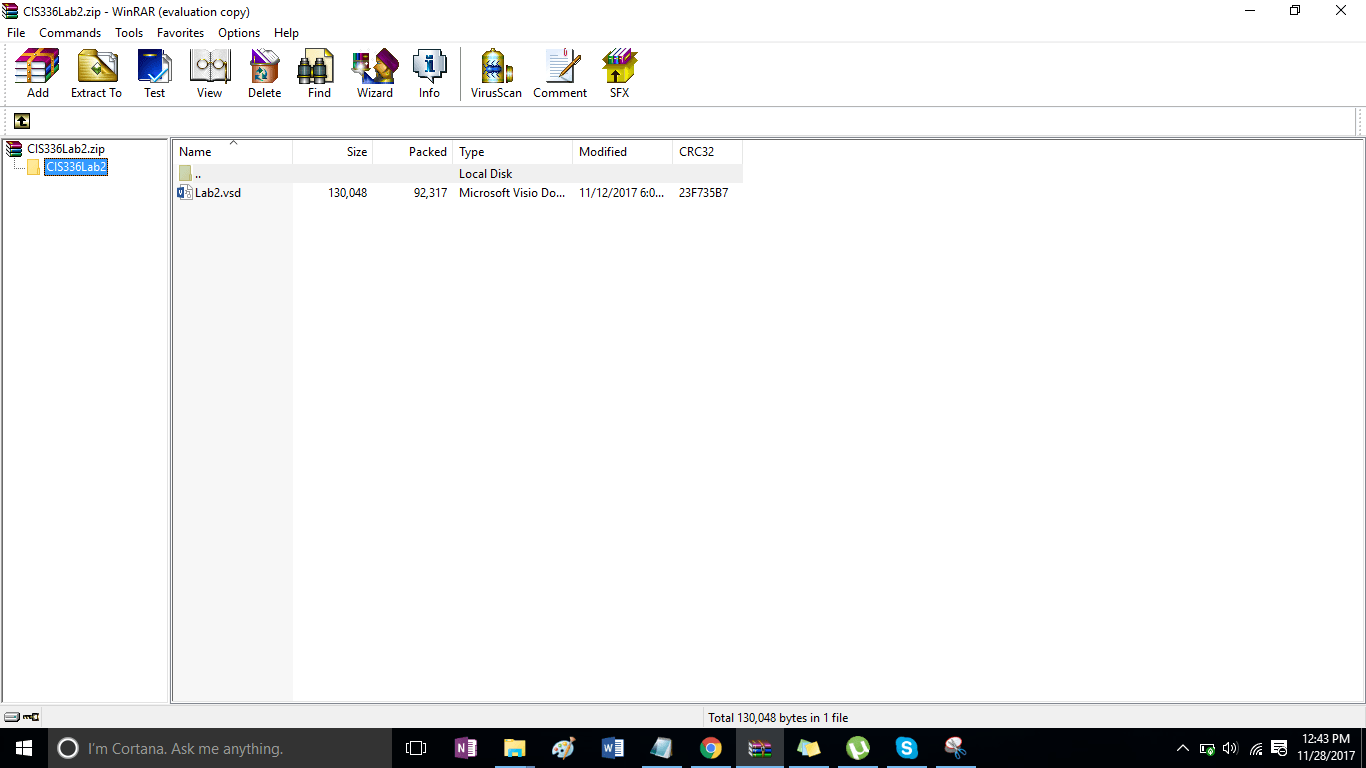Open the Commands menu

click(70, 33)
